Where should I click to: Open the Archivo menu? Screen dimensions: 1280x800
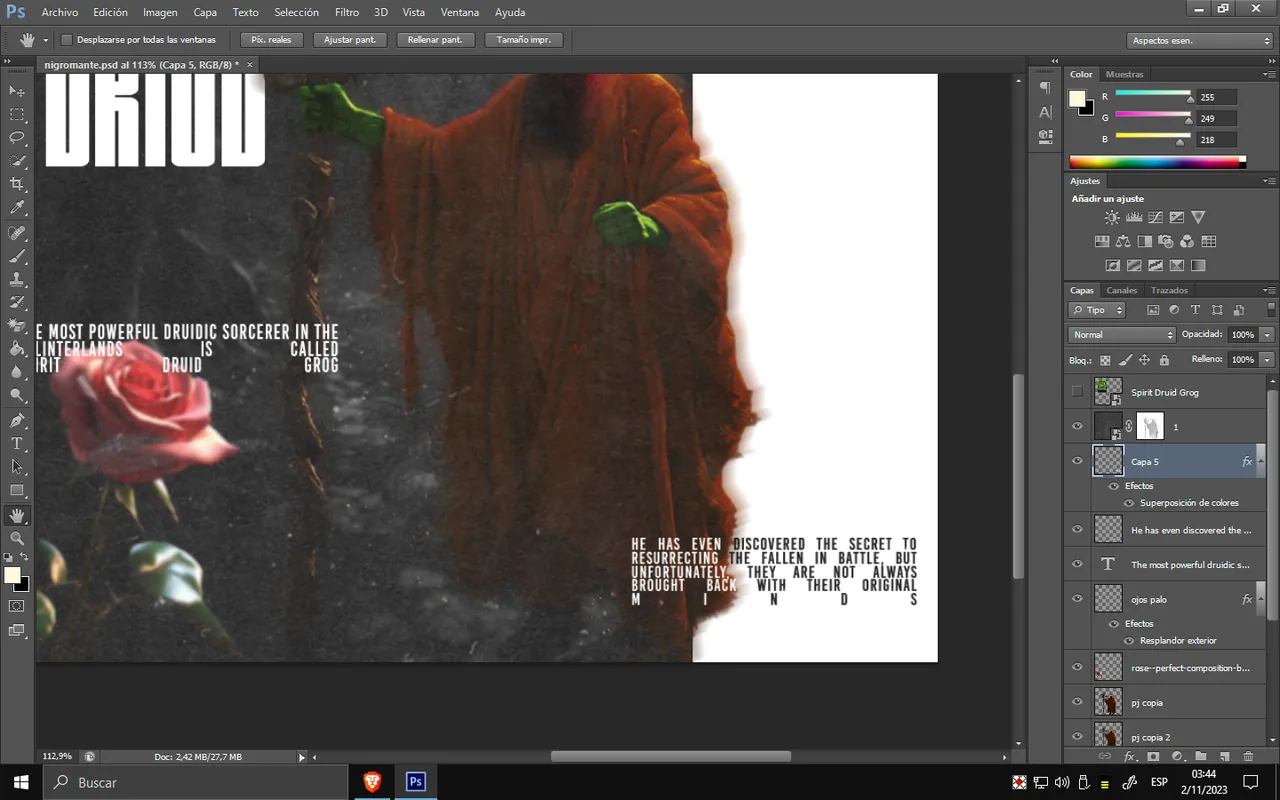click(x=60, y=12)
